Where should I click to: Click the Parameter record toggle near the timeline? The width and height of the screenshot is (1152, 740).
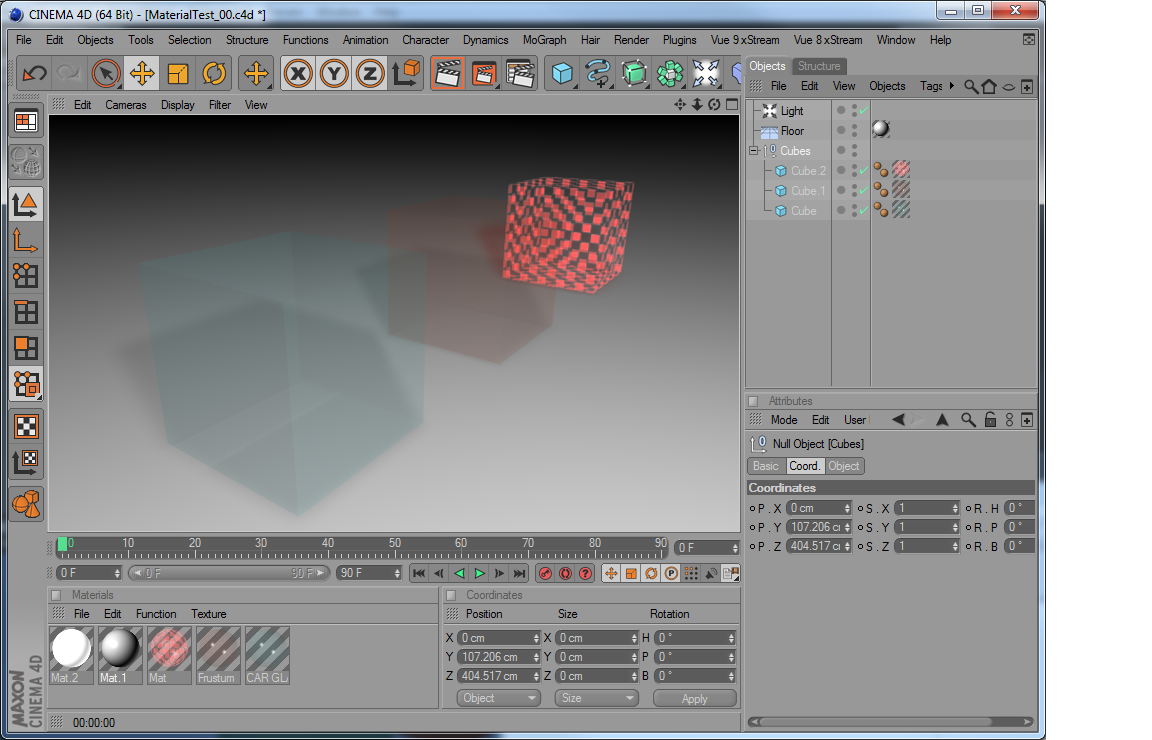click(670, 573)
